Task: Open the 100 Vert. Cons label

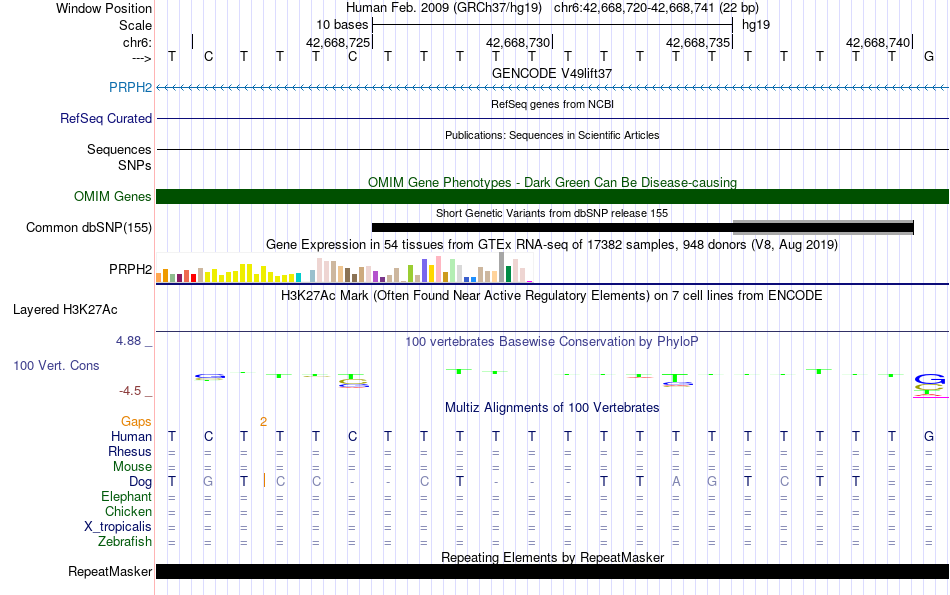Action: click(56, 365)
